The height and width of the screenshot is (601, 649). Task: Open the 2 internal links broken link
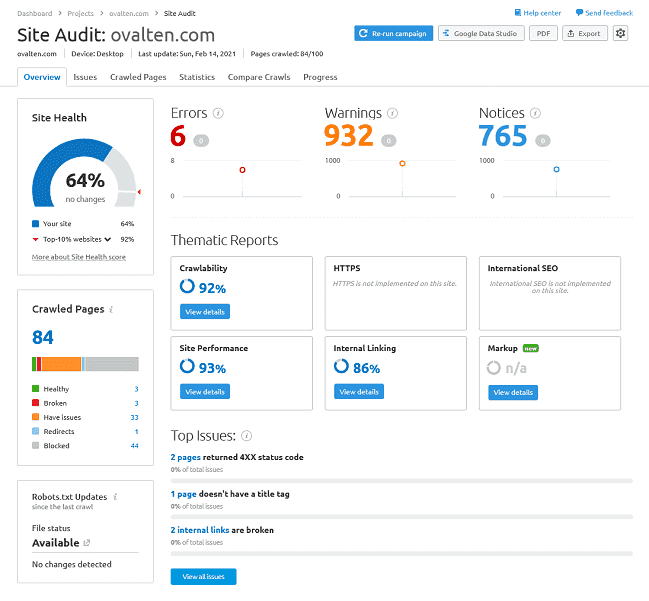point(200,530)
